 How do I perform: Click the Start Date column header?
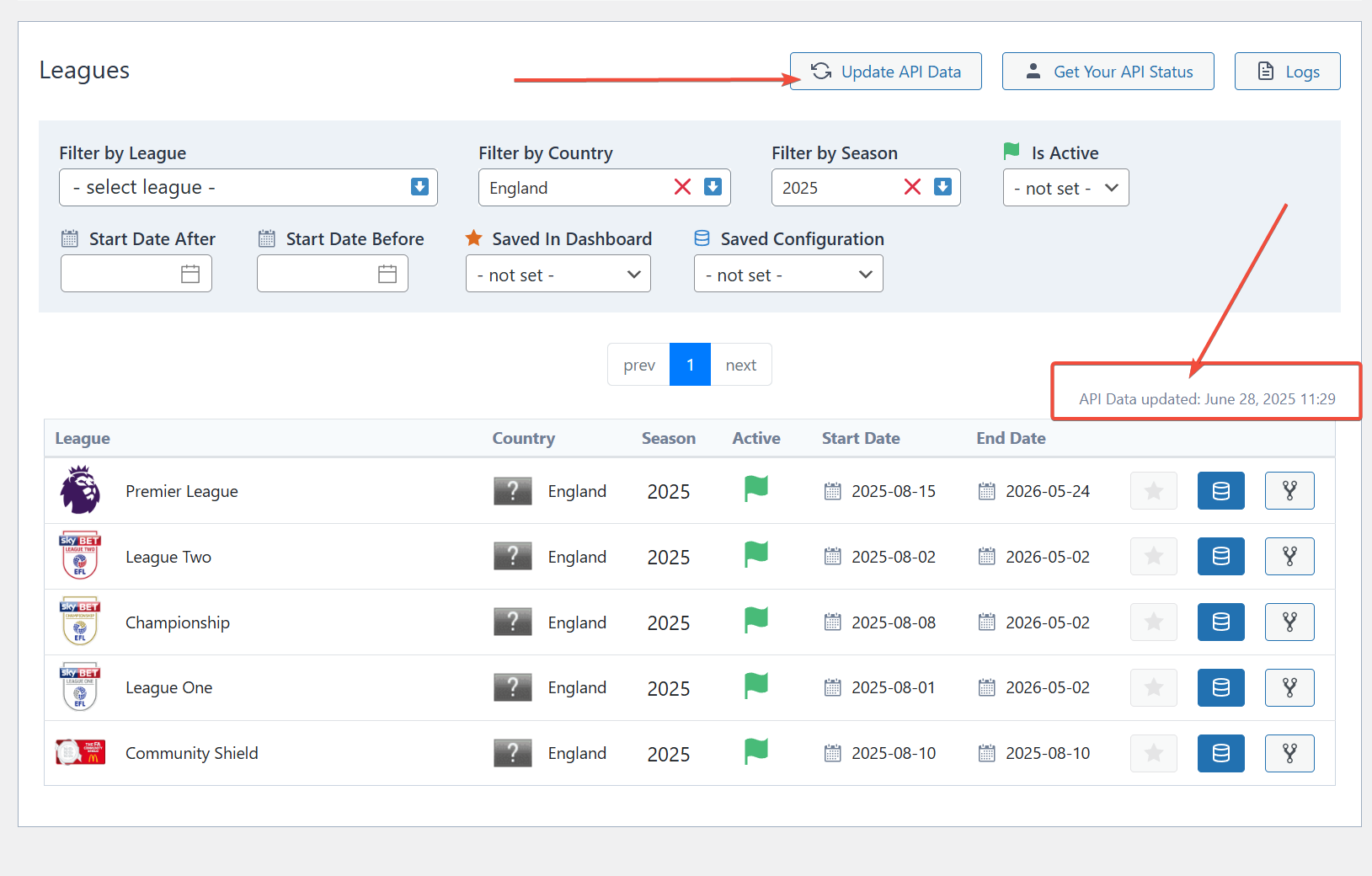point(861,438)
